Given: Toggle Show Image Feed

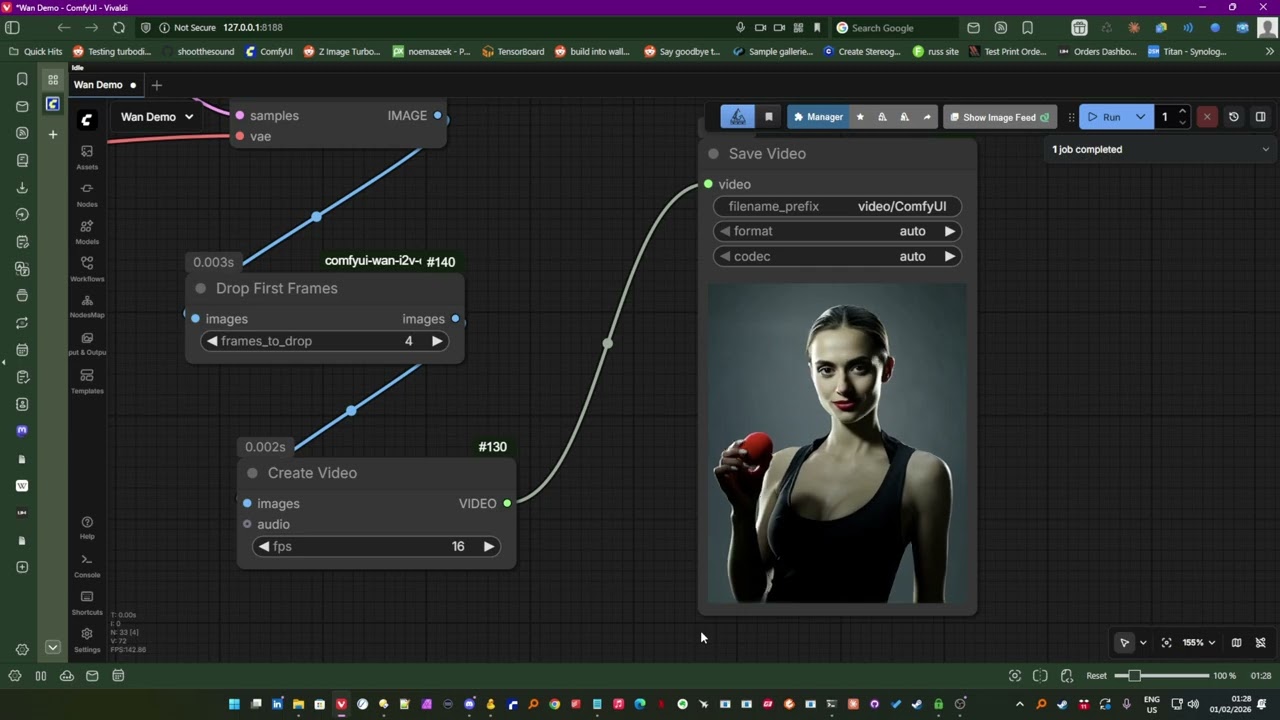Looking at the screenshot, I should click(x=999, y=117).
